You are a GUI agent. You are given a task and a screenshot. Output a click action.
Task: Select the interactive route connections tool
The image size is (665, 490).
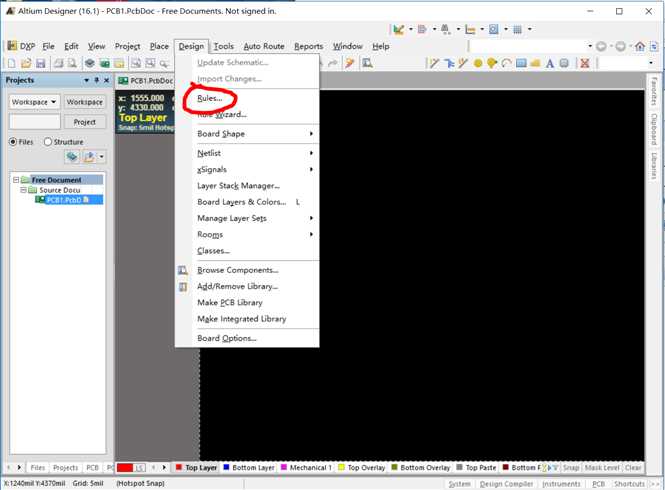click(434, 63)
